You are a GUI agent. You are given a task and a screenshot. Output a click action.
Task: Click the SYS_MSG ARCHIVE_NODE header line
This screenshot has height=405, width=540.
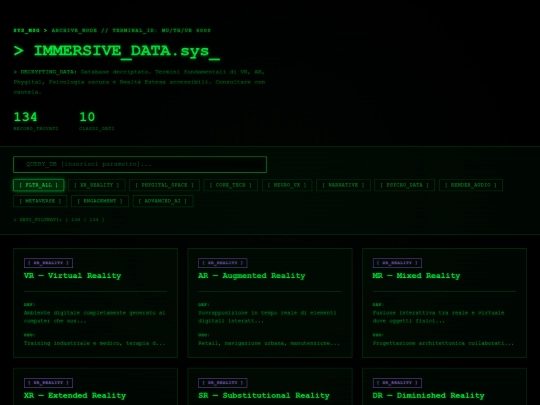coord(112,30)
